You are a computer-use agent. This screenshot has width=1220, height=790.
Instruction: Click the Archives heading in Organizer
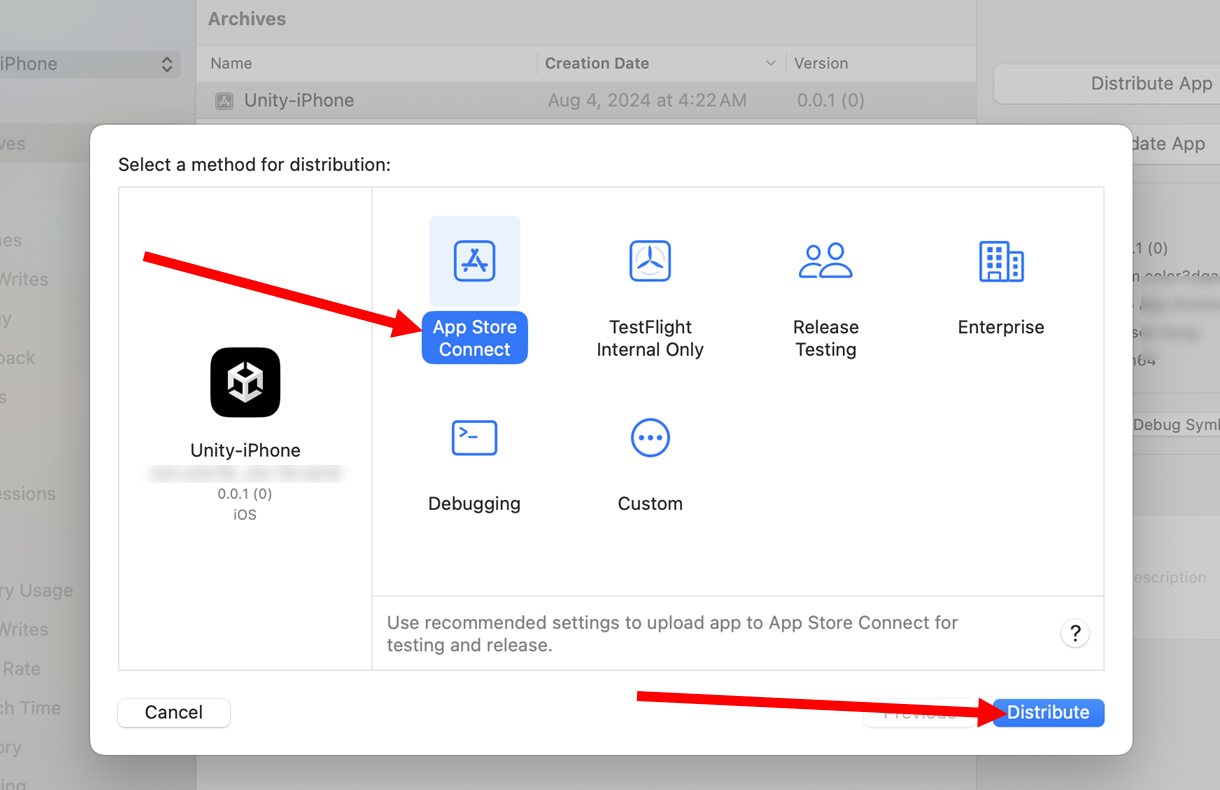(247, 19)
